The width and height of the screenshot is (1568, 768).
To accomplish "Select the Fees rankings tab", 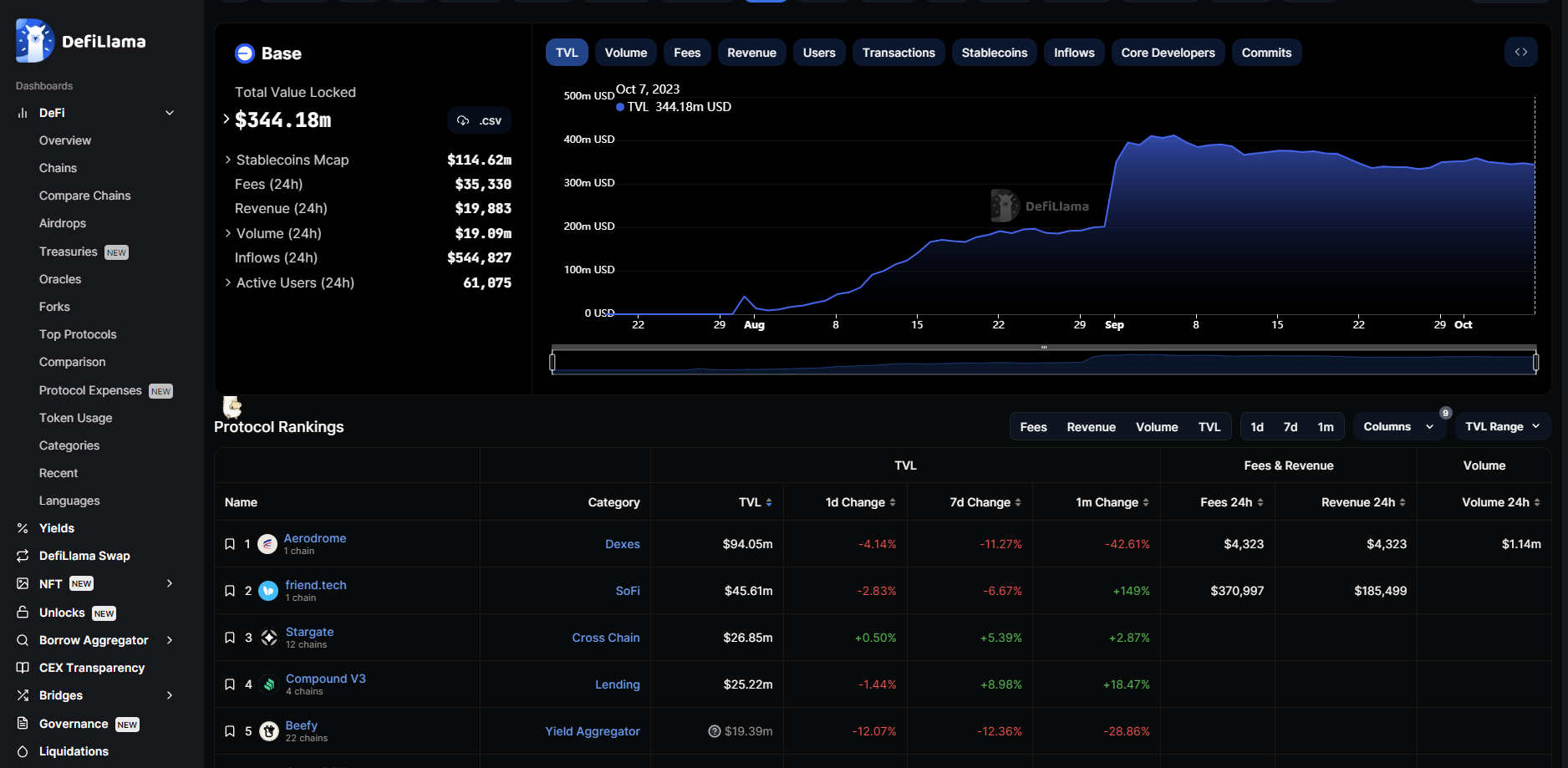I will coord(1033,427).
